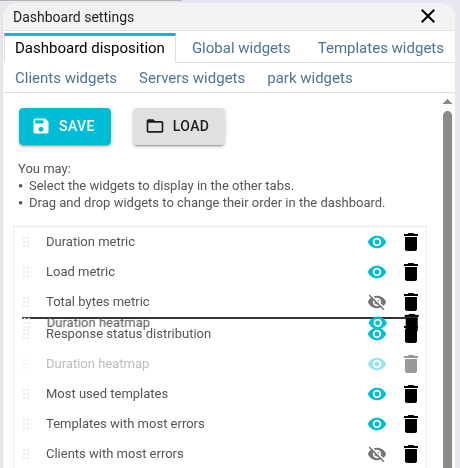The height and width of the screenshot is (468, 460).
Task: Toggle visibility of Load metric widget
Action: [377, 272]
